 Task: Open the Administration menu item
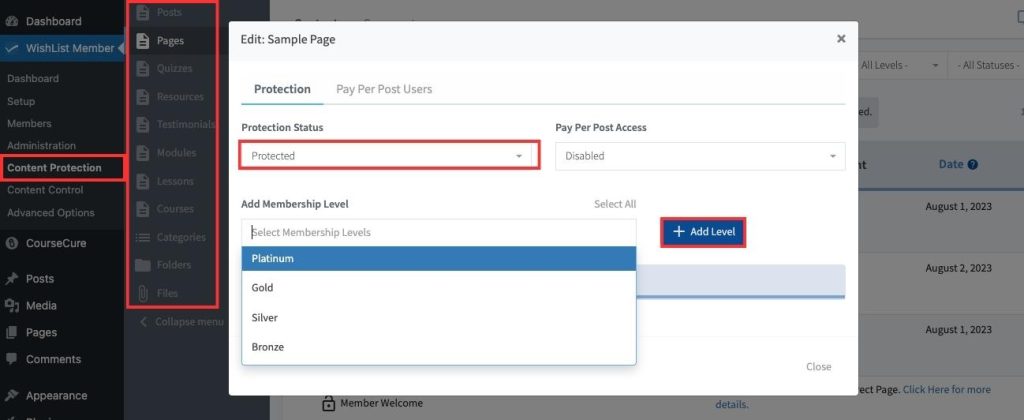41,146
